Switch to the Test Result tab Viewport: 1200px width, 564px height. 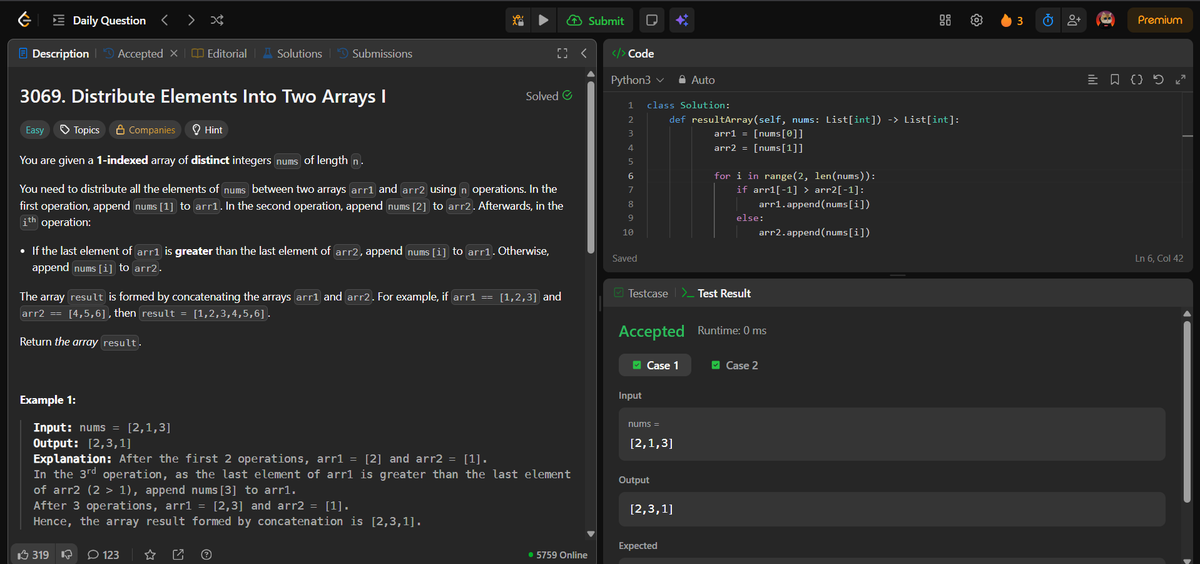[715, 293]
